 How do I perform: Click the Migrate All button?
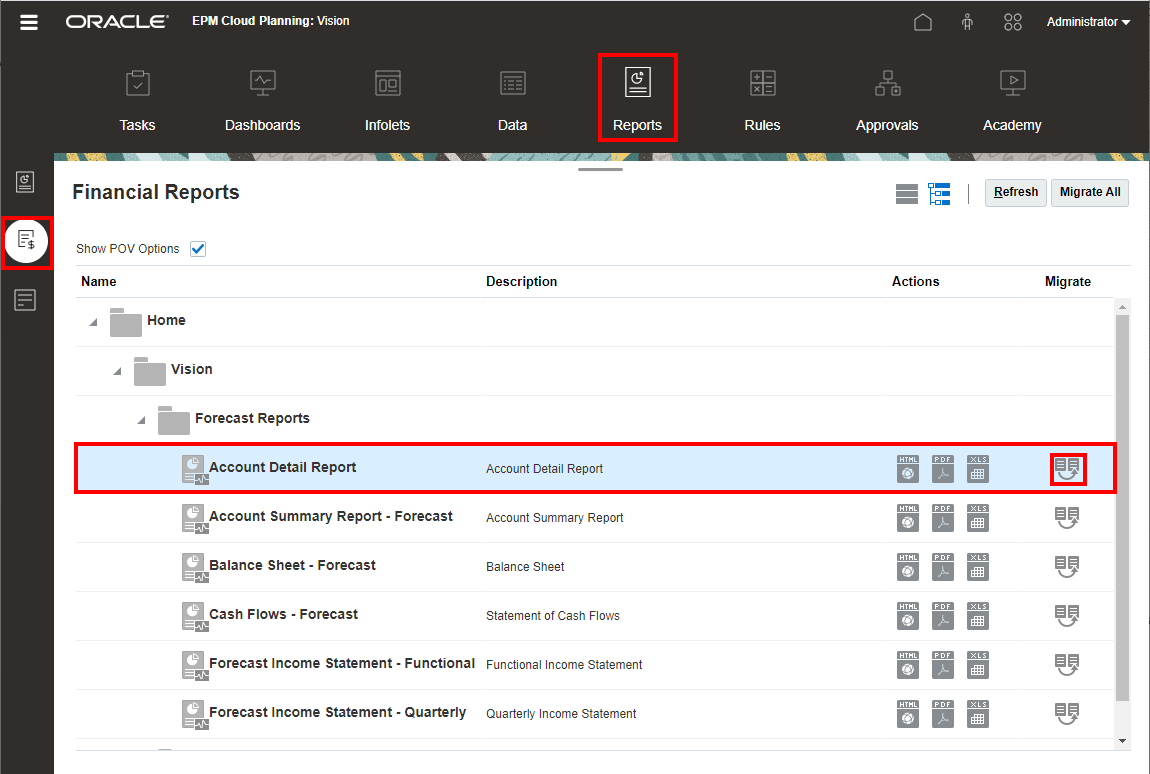[x=1089, y=192]
